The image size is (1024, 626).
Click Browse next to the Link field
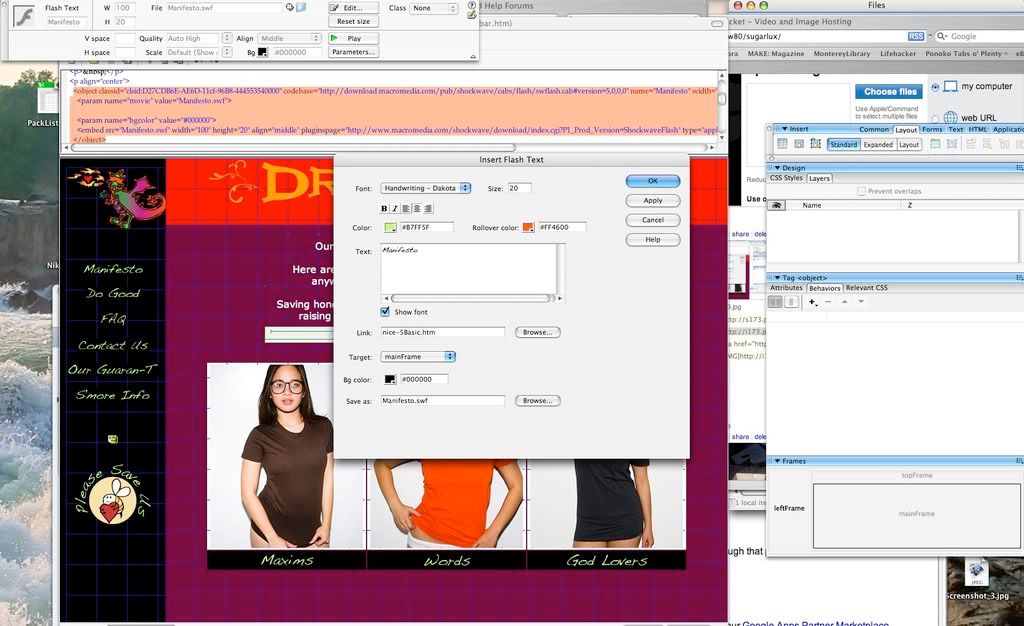[537, 332]
